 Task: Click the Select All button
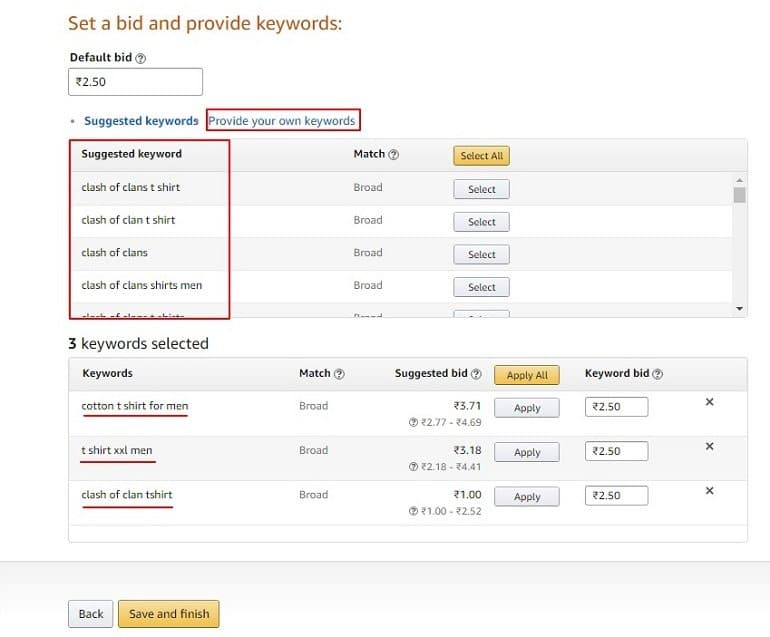pyautogui.click(x=481, y=156)
